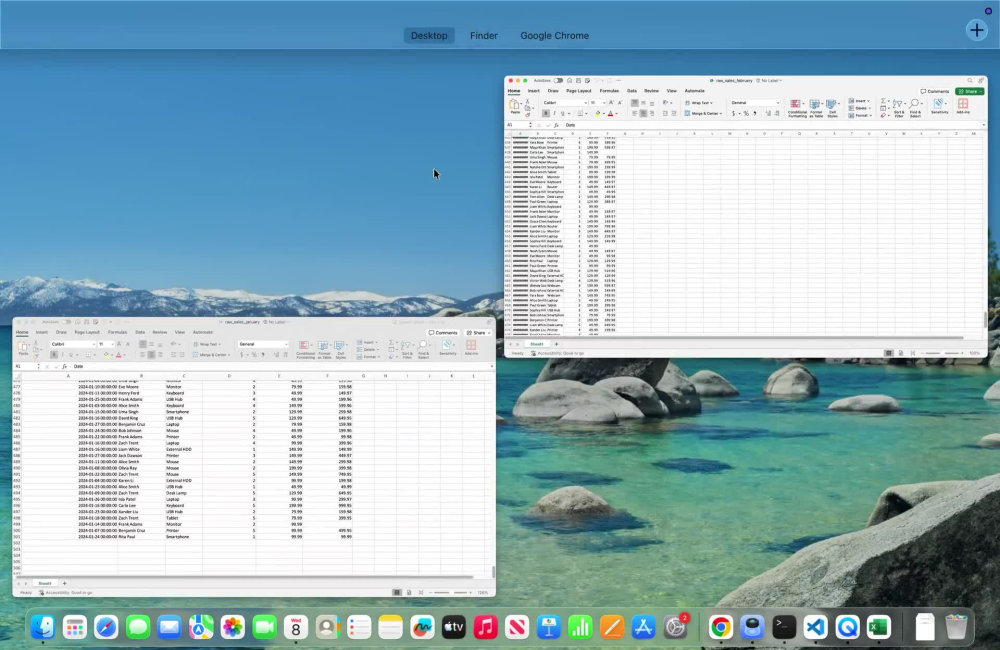This screenshot has height=650, width=1000.
Task: Open Conditional Formatting in raw_sales_january window
Action: coord(305,350)
